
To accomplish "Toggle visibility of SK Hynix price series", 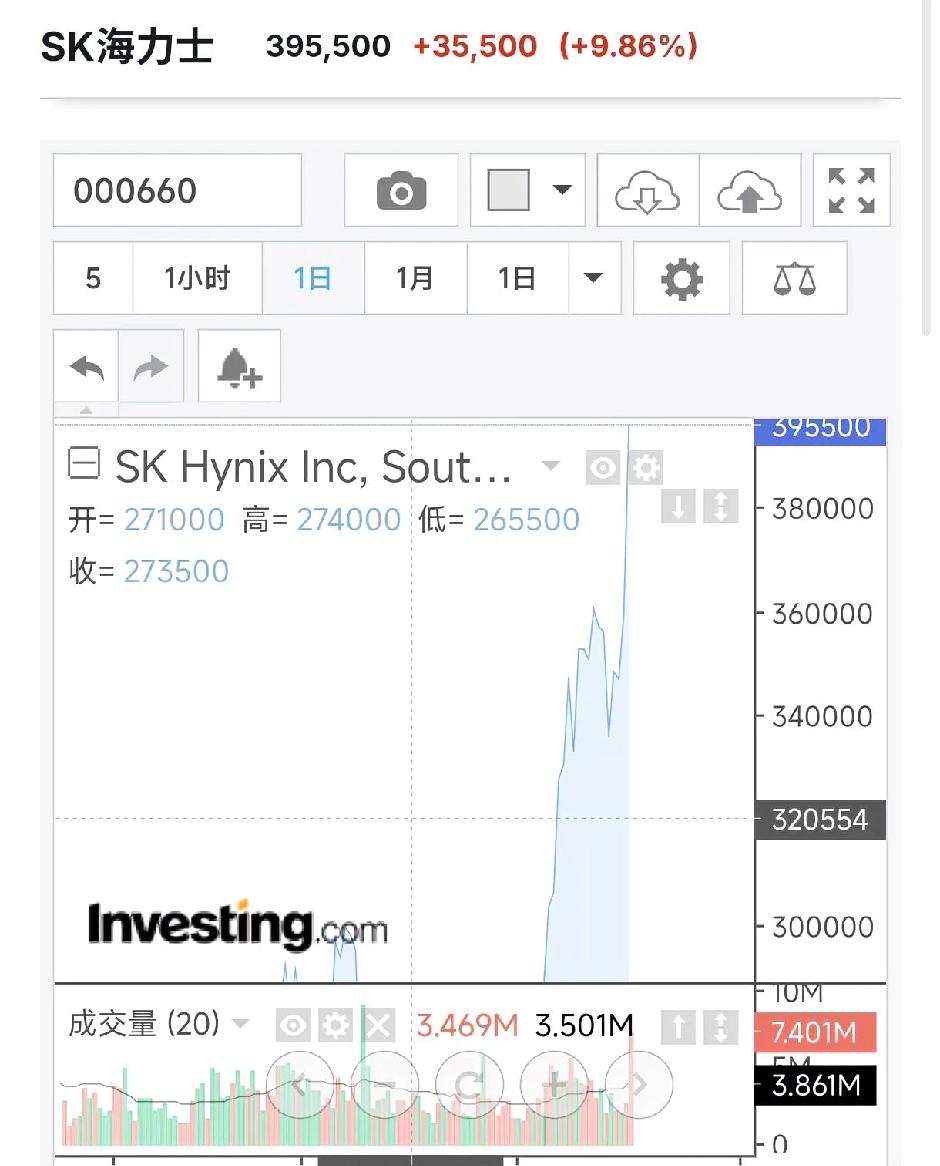I will 602,467.
